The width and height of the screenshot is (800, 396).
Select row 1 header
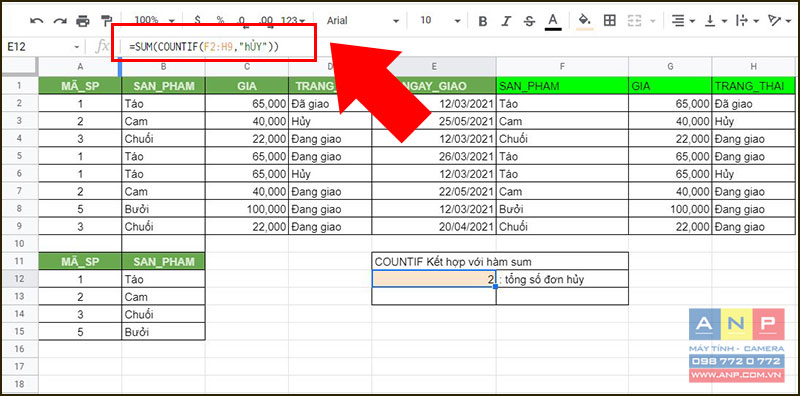point(19,86)
